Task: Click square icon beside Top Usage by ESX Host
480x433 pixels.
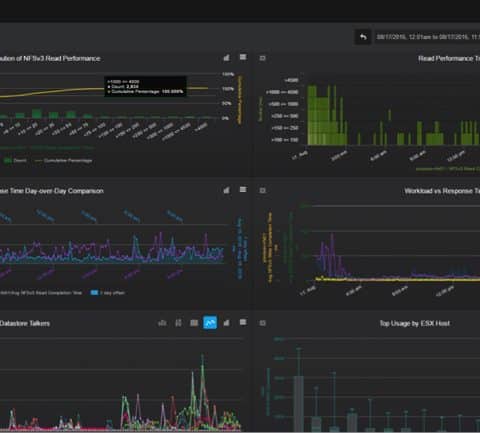Action: [x=262, y=323]
